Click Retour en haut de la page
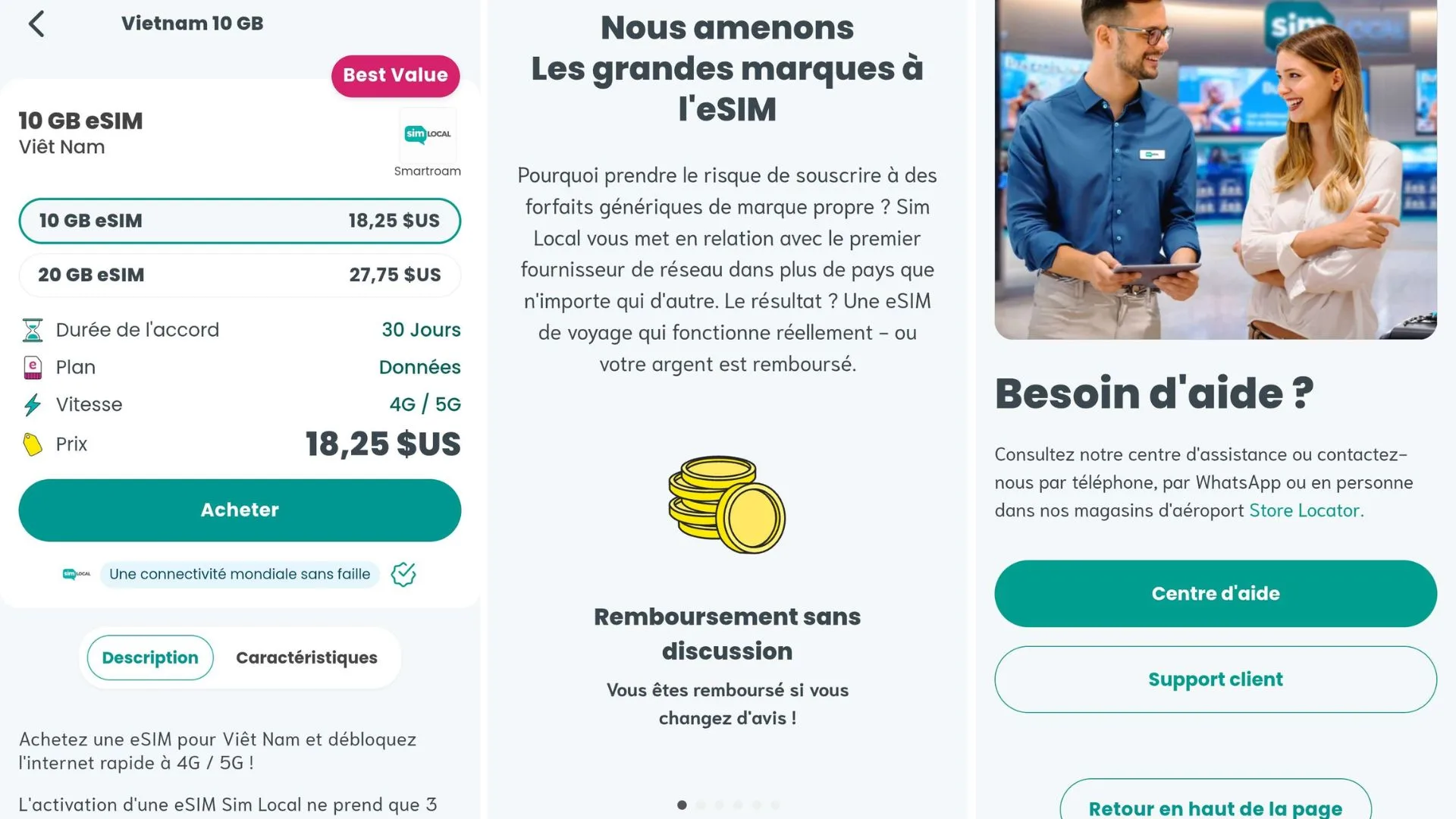The height and width of the screenshot is (819, 1456). click(x=1215, y=807)
